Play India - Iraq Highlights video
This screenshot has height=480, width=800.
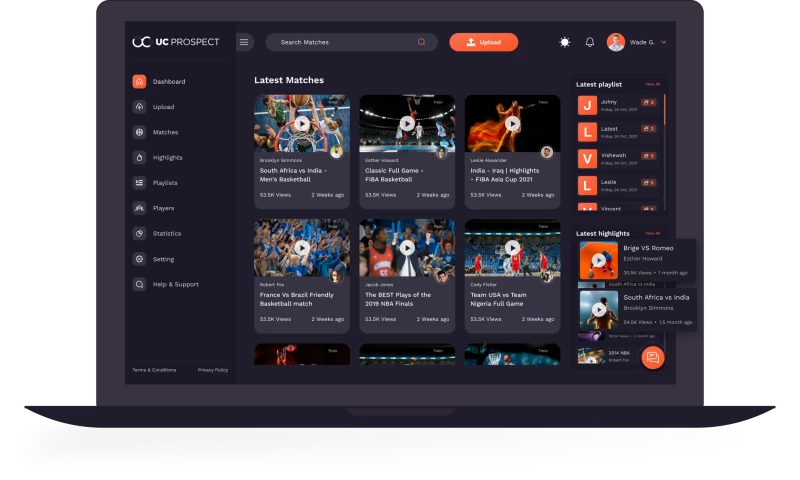pos(512,123)
